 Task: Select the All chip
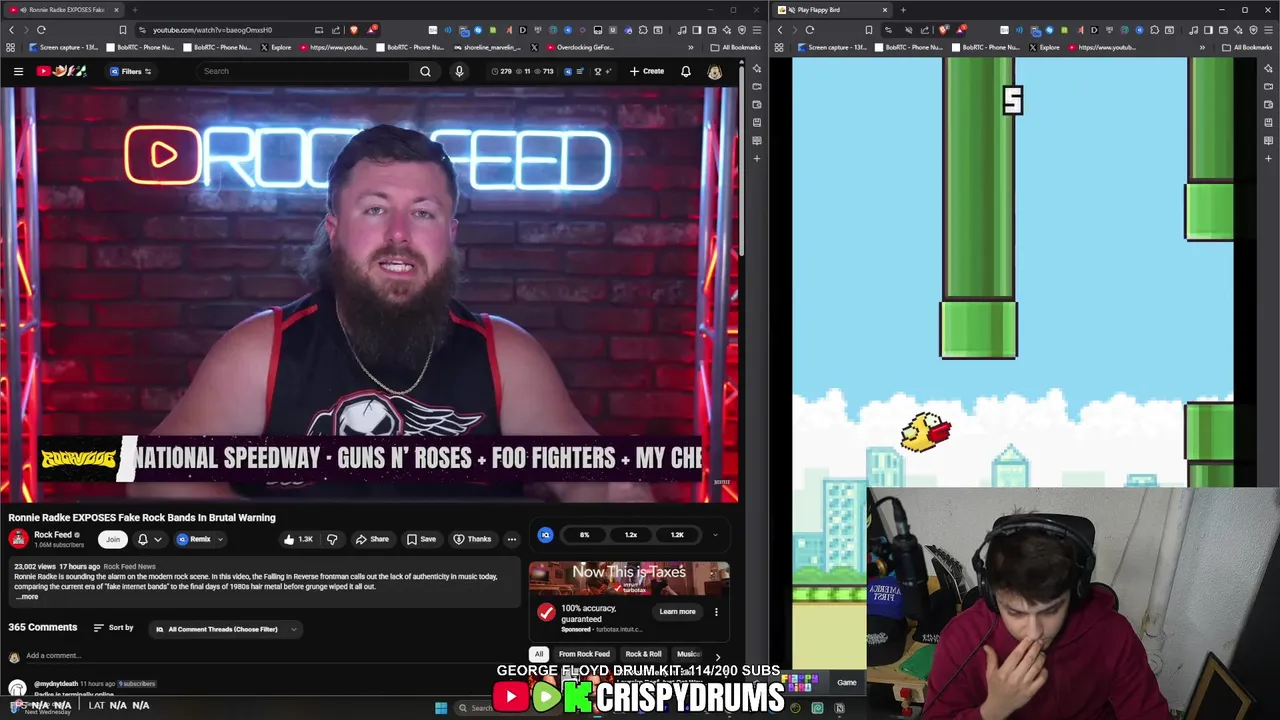(x=539, y=654)
